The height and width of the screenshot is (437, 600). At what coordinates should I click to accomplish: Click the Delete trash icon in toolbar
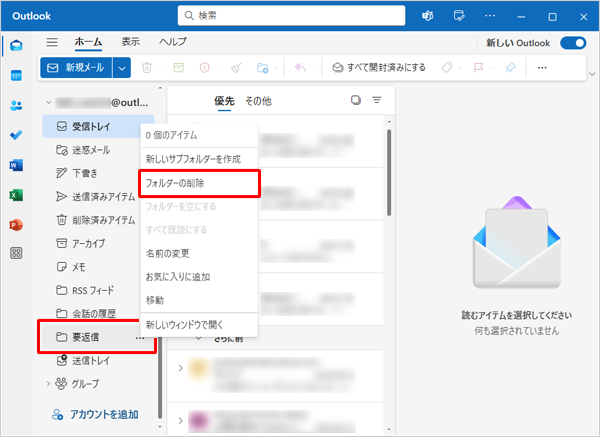pos(147,68)
